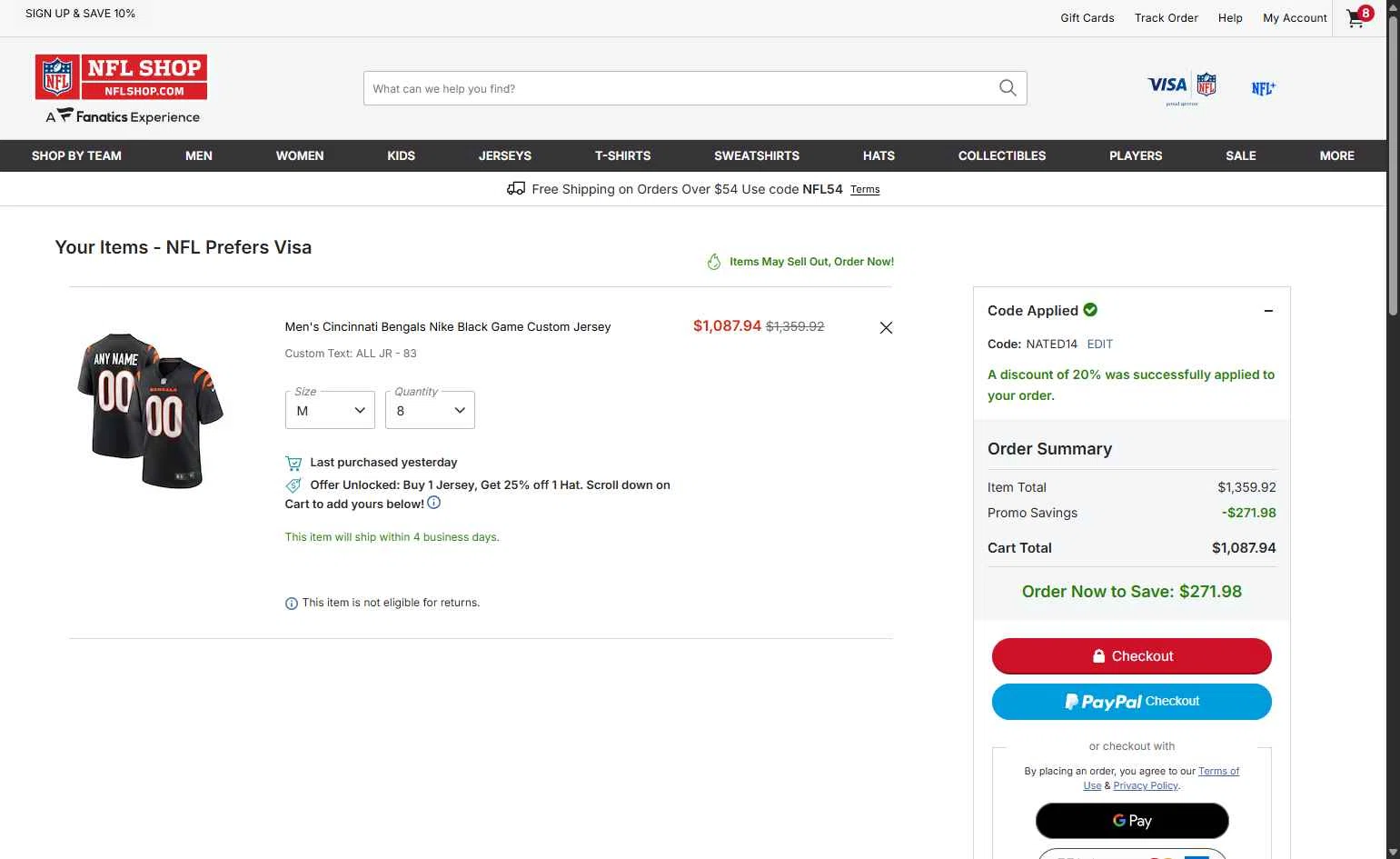Open the NFL+ icon link
Image resolution: width=1400 pixels, height=859 pixels.
[x=1263, y=88]
